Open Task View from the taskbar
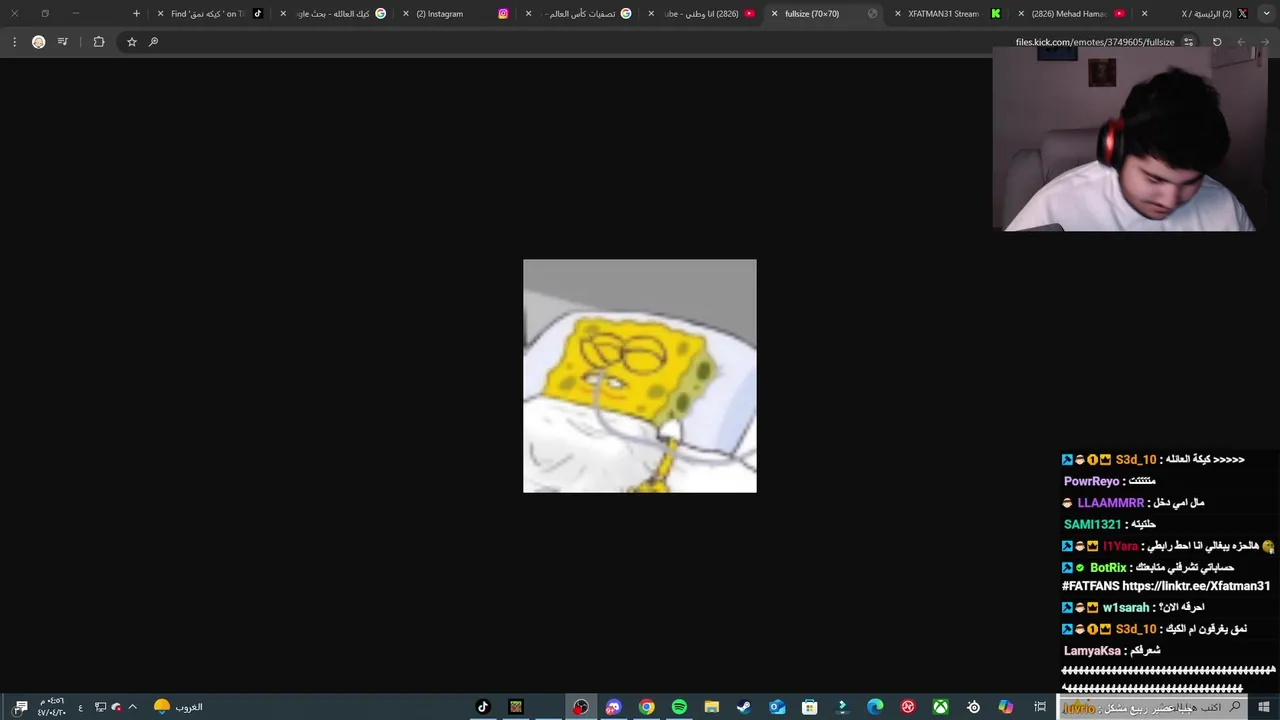The height and width of the screenshot is (720, 1280). [x=1040, y=707]
